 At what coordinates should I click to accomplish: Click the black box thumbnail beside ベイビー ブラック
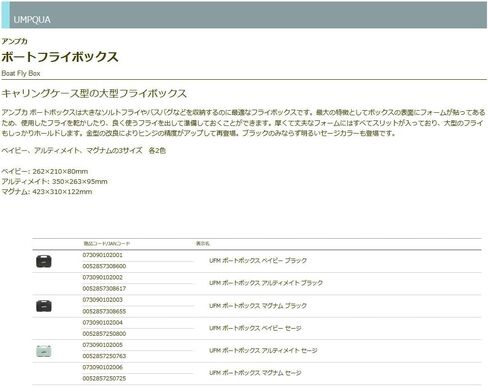(44, 261)
